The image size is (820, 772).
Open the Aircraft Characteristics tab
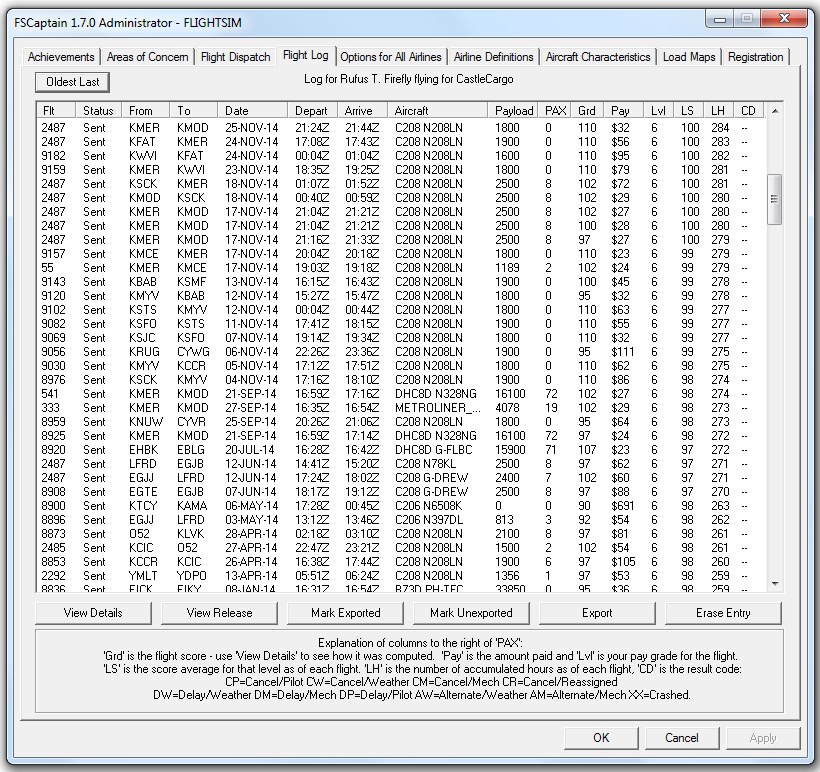click(x=598, y=56)
